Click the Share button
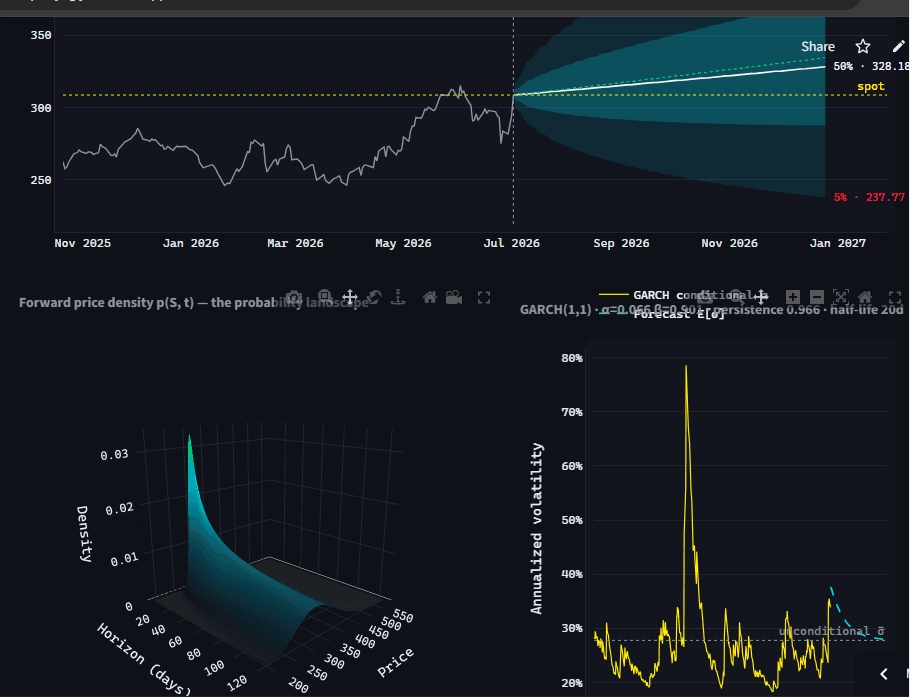910x698 pixels. click(818, 46)
